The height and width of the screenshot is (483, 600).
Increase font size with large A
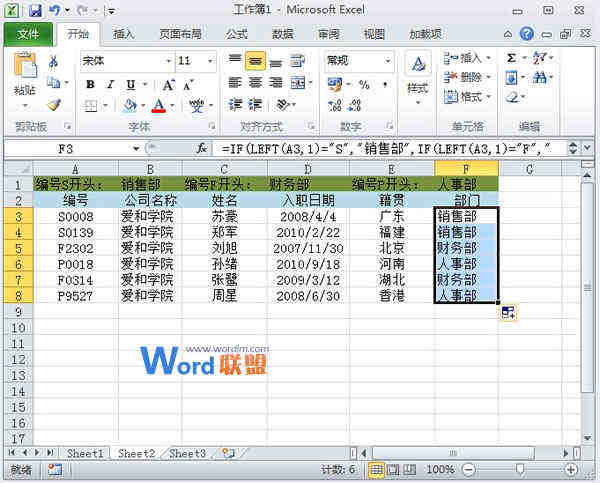click(x=168, y=85)
